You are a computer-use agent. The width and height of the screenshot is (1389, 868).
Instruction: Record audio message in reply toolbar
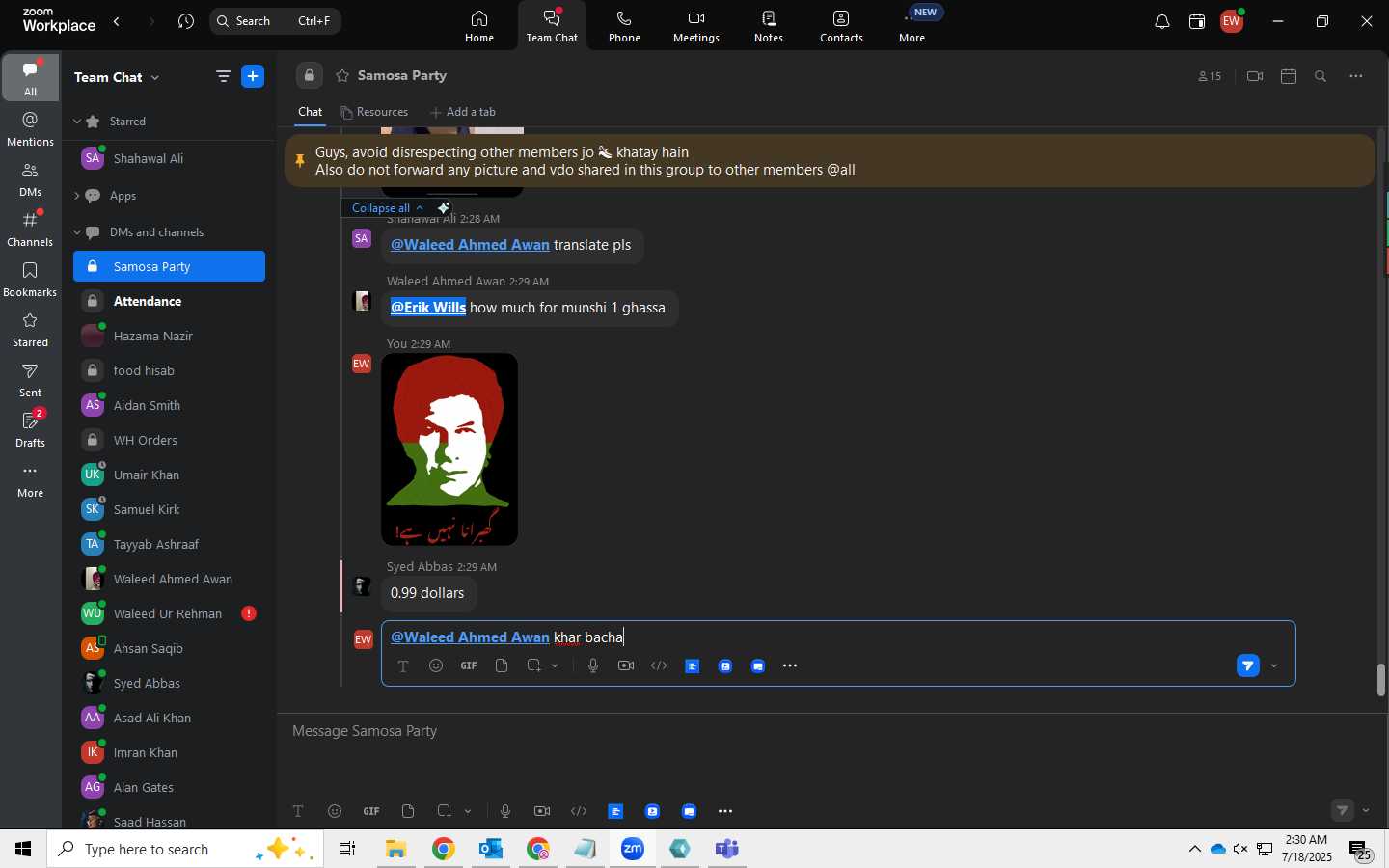pos(593,666)
